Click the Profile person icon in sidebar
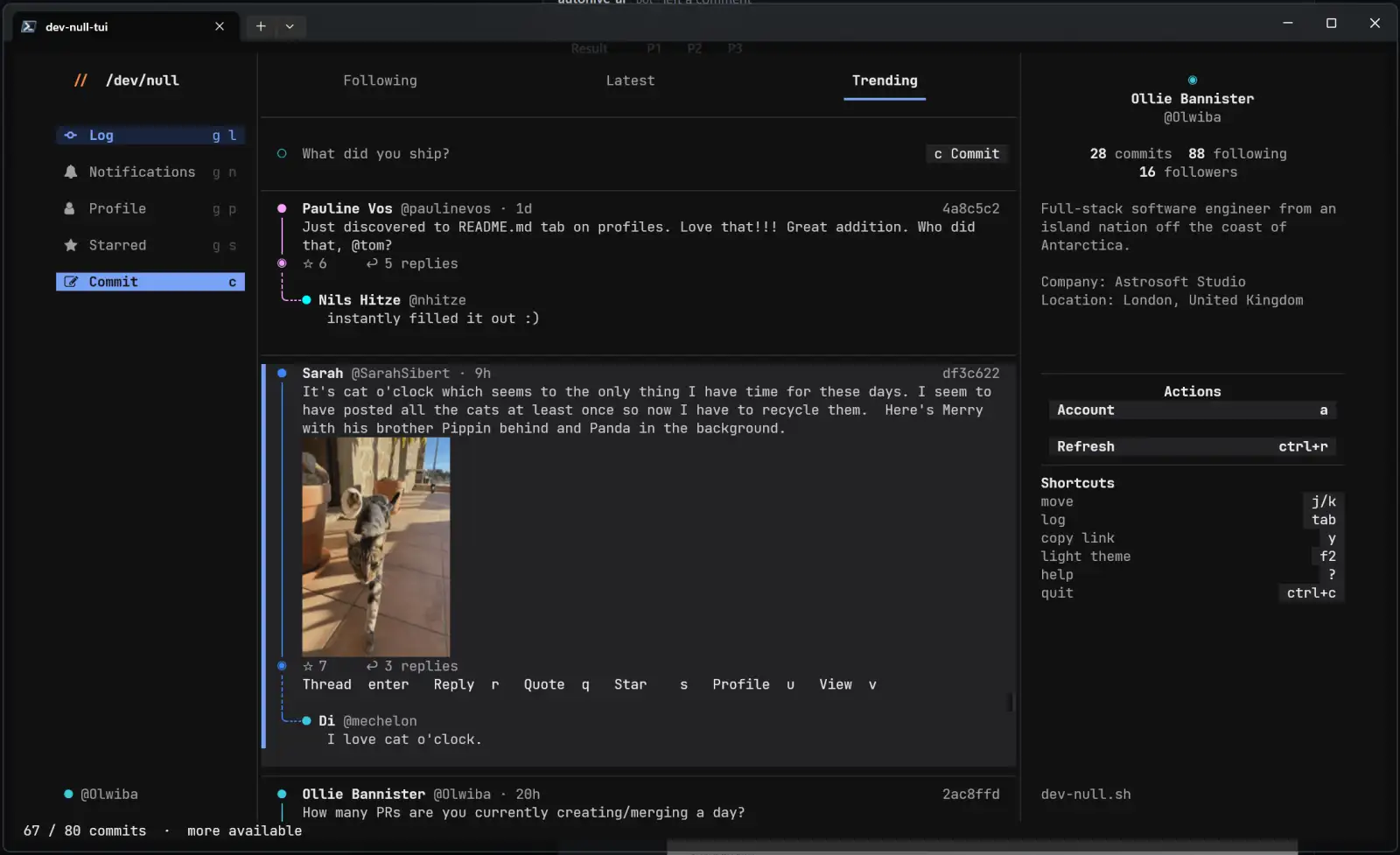Image resolution: width=1400 pixels, height=855 pixels. [70, 209]
